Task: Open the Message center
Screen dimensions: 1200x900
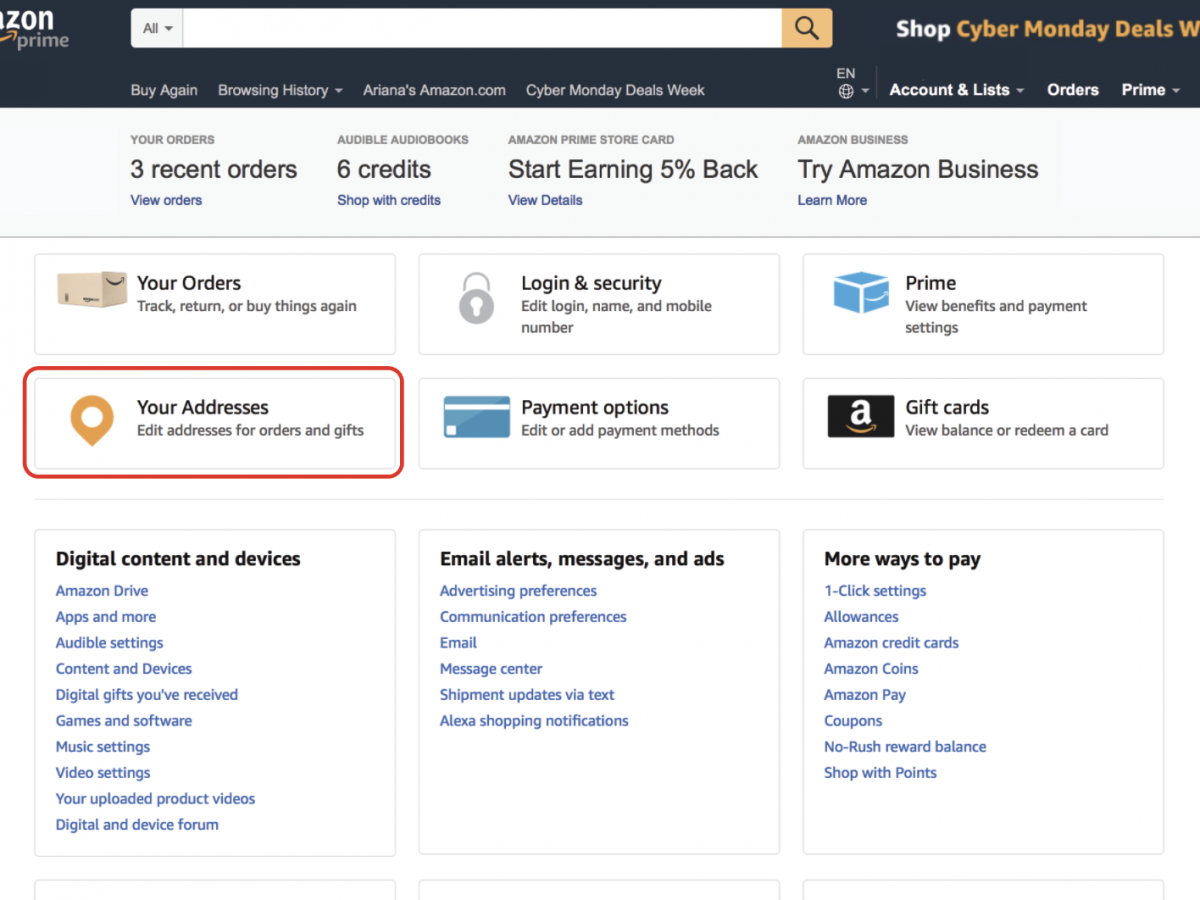Action: click(491, 669)
